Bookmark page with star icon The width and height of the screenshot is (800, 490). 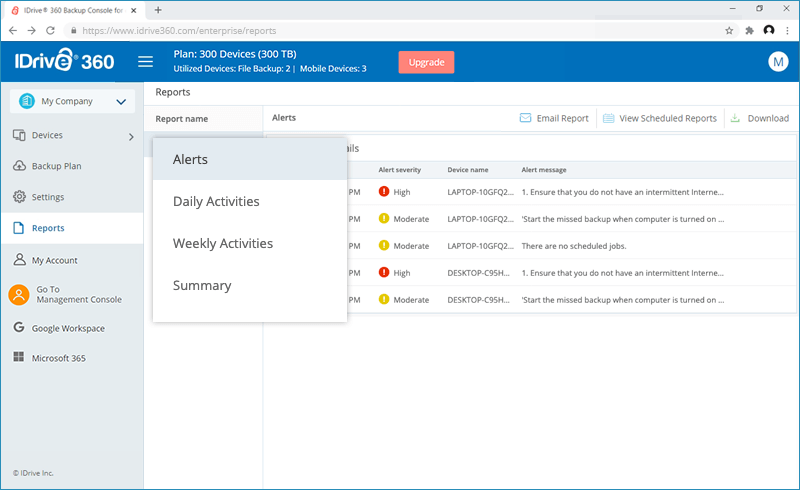(729, 31)
